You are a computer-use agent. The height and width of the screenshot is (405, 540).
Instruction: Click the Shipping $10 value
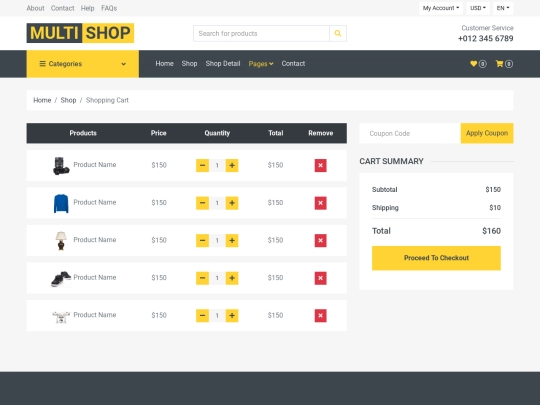pos(495,208)
